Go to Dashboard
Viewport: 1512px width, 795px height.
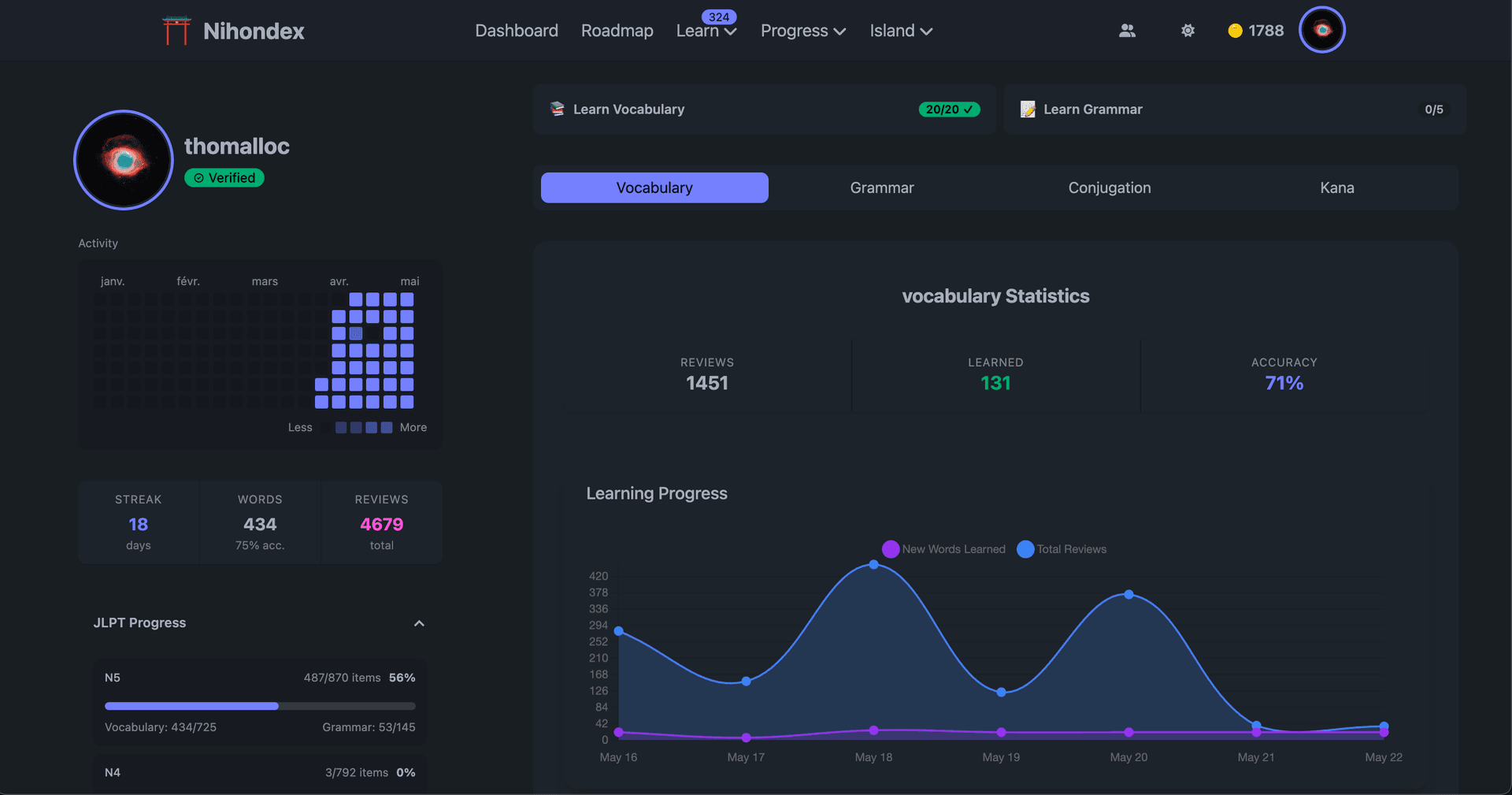click(x=517, y=31)
